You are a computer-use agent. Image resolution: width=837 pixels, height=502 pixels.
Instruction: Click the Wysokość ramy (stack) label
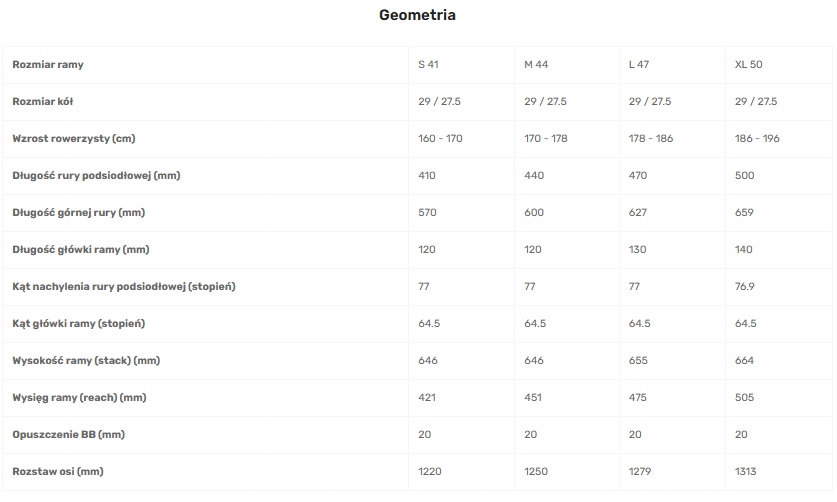tap(86, 361)
